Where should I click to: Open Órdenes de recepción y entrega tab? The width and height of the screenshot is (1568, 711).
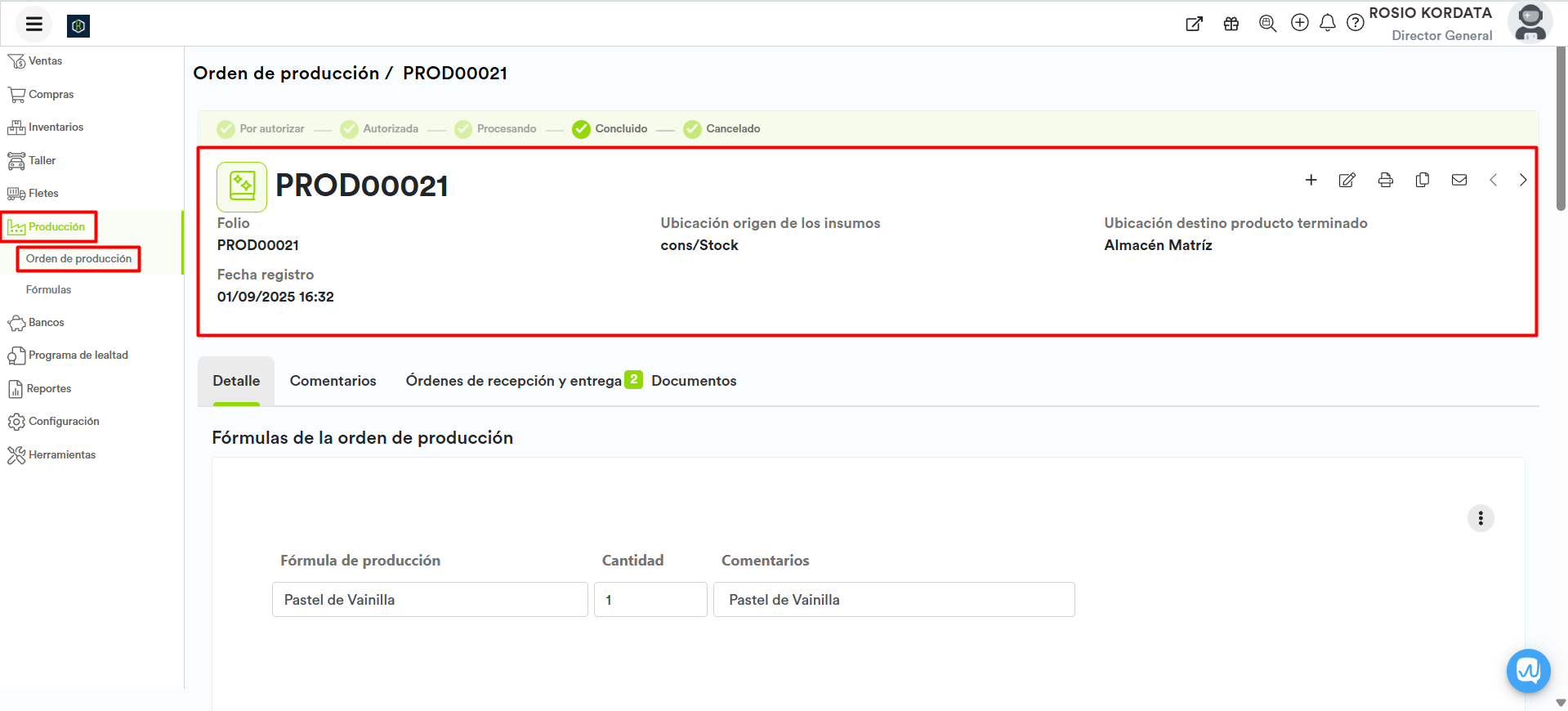(513, 381)
